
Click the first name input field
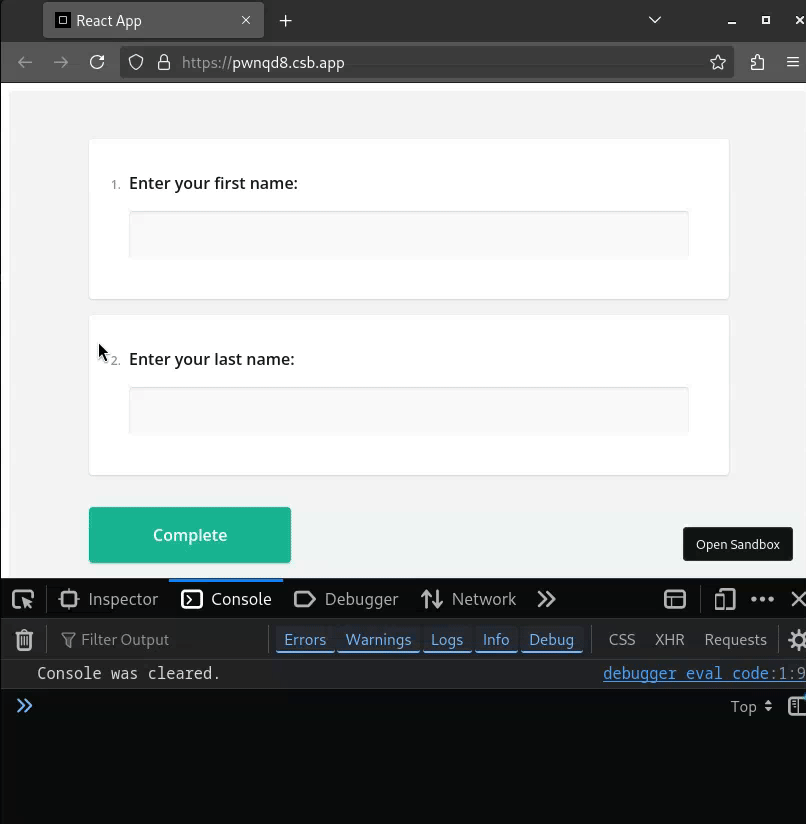pos(408,233)
